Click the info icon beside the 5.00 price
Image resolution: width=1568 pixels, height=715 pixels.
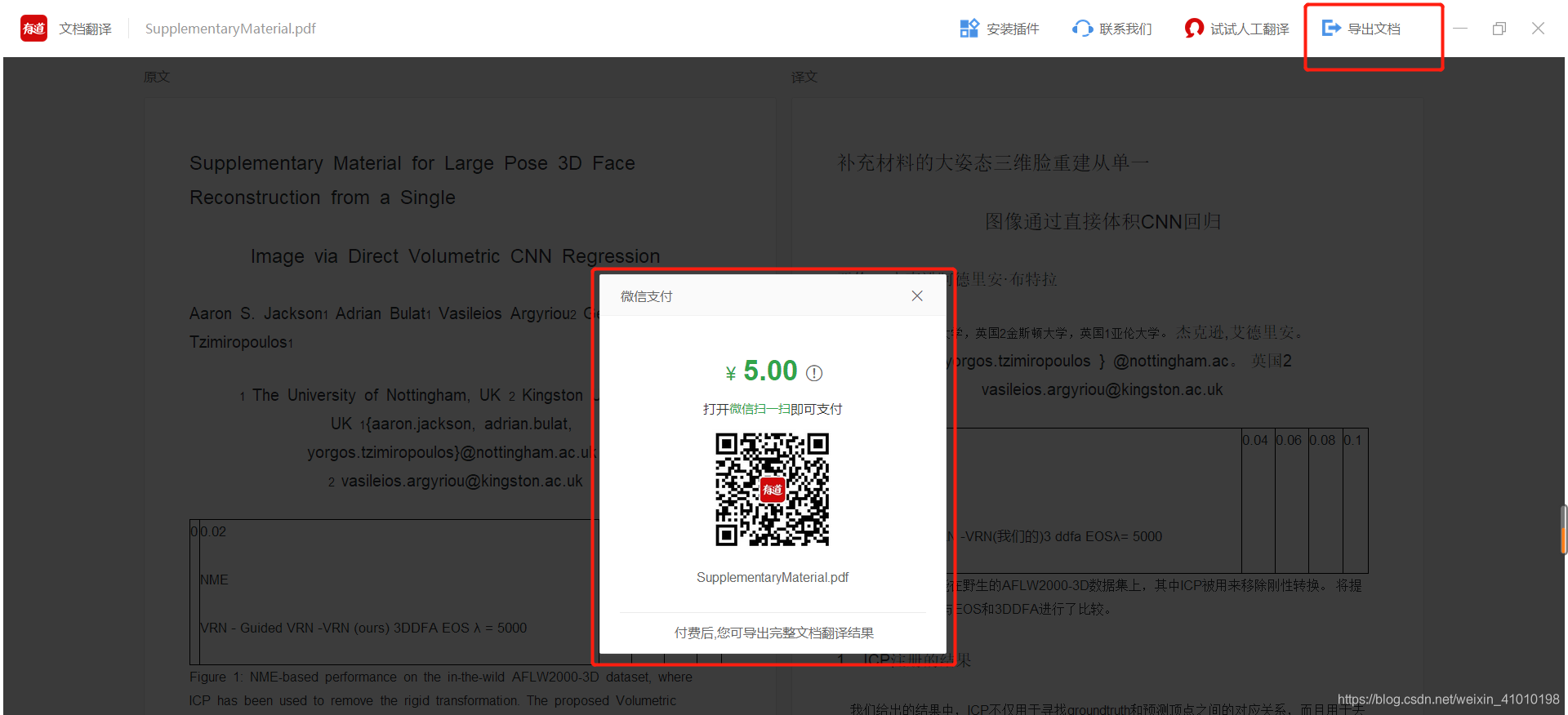[814, 373]
